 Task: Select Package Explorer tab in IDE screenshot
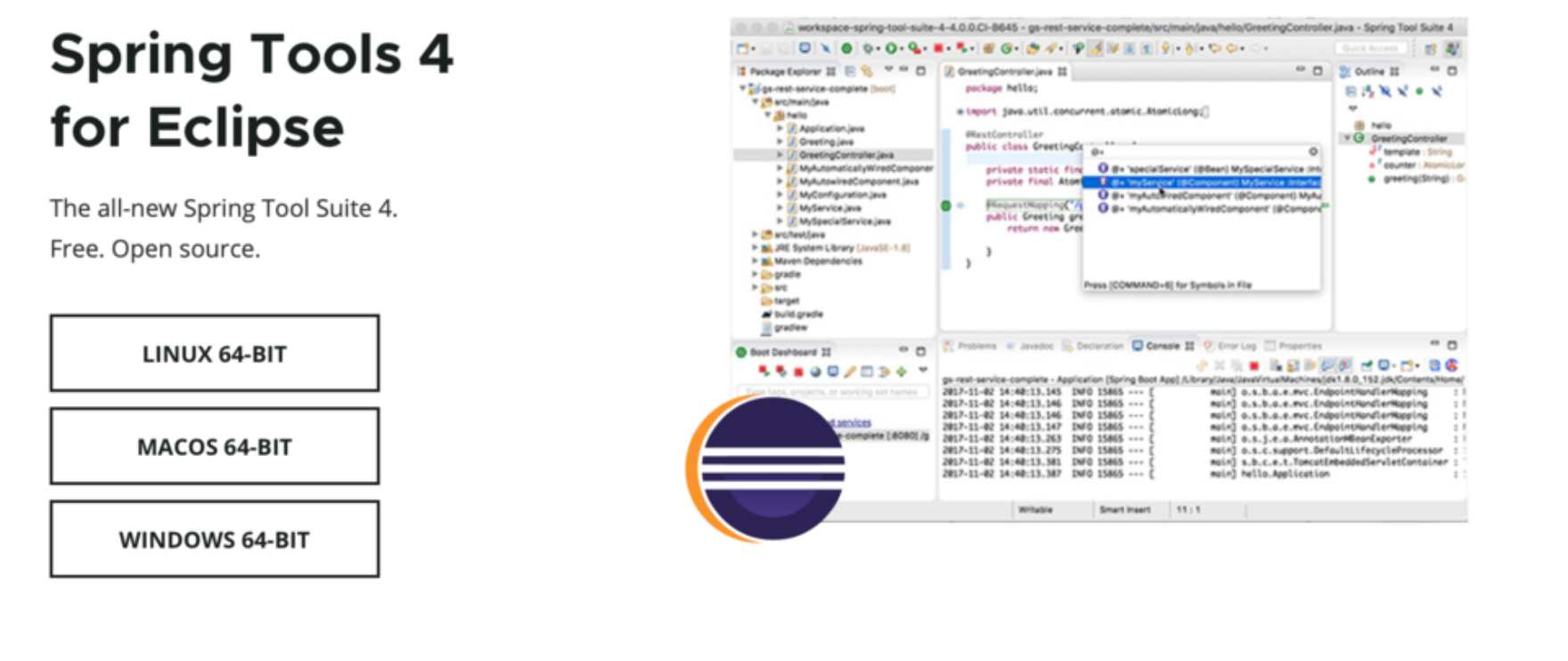(785, 71)
